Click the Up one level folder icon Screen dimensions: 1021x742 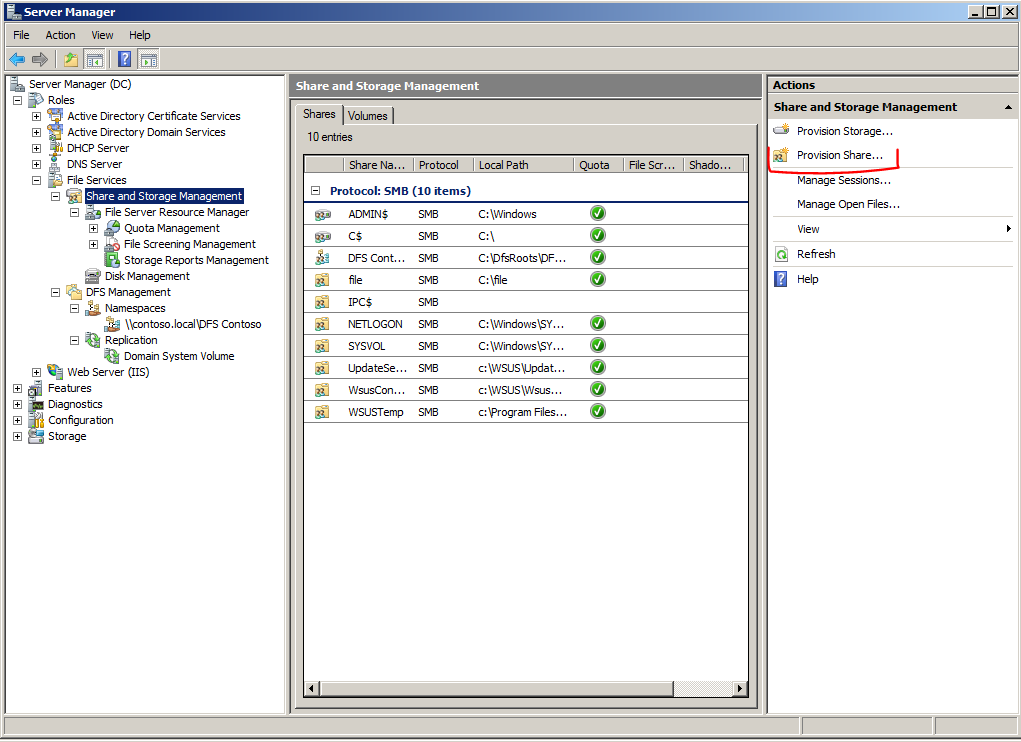70,60
